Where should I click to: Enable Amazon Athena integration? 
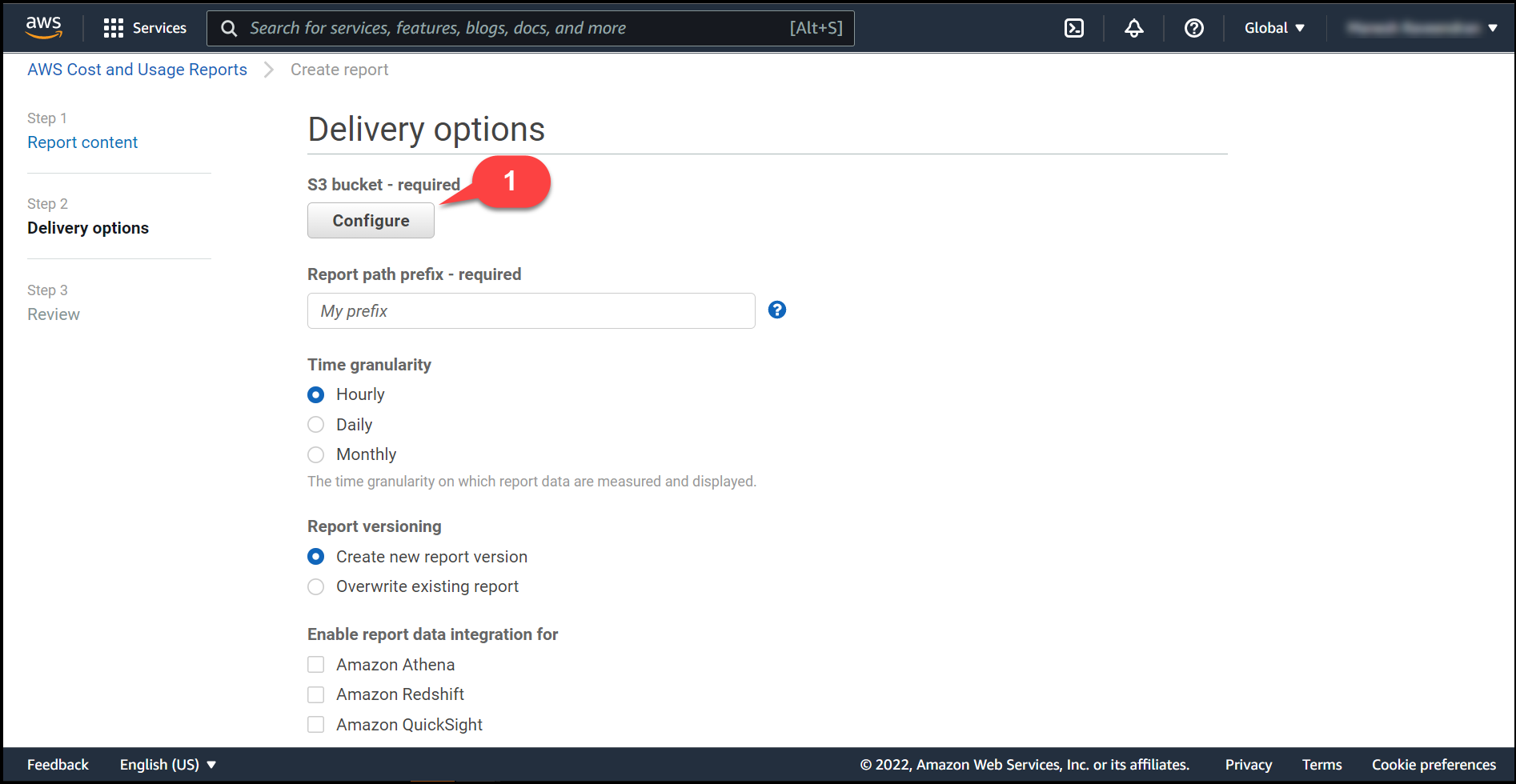[316, 664]
